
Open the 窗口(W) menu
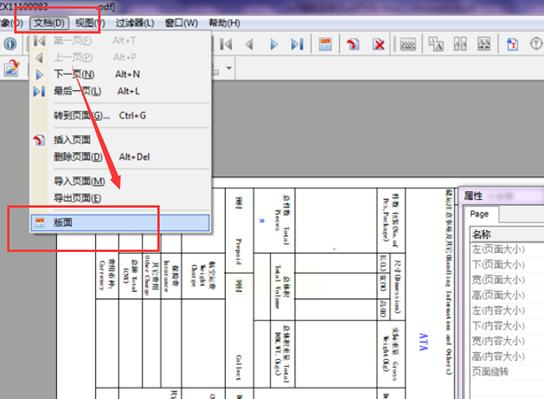pos(181,23)
